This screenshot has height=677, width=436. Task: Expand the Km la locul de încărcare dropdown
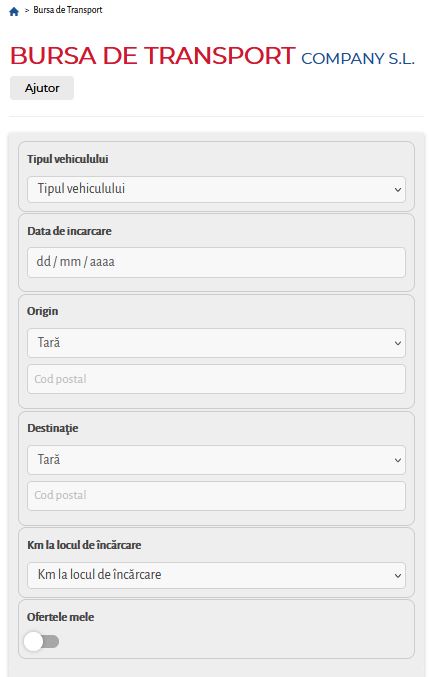tap(216, 575)
